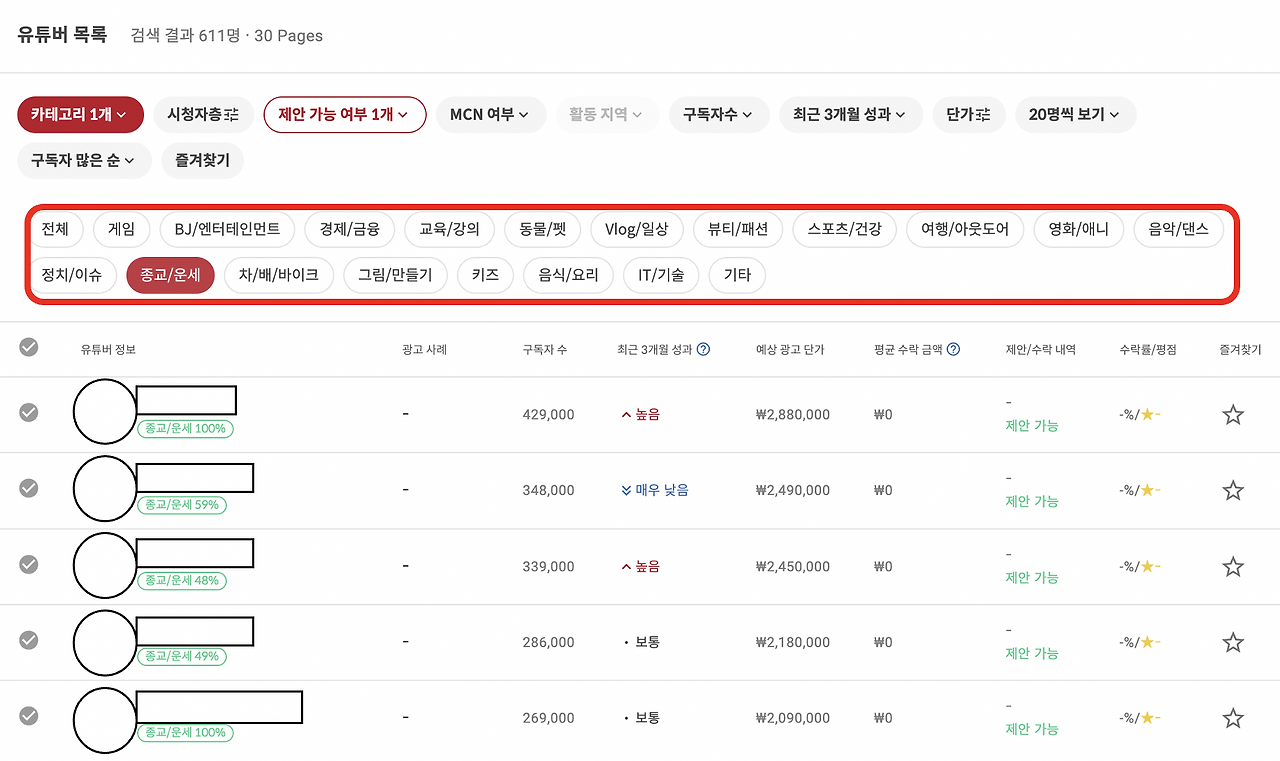Image resolution: width=1280 pixels, height=761 pixels.
Task: Star the 429,000-subscriber YouTuber as favorite
Action: [1232, 414]
